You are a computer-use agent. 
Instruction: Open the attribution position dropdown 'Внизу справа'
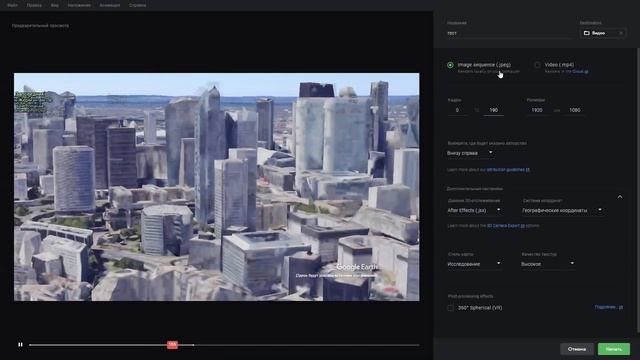[x=470, y=153]
